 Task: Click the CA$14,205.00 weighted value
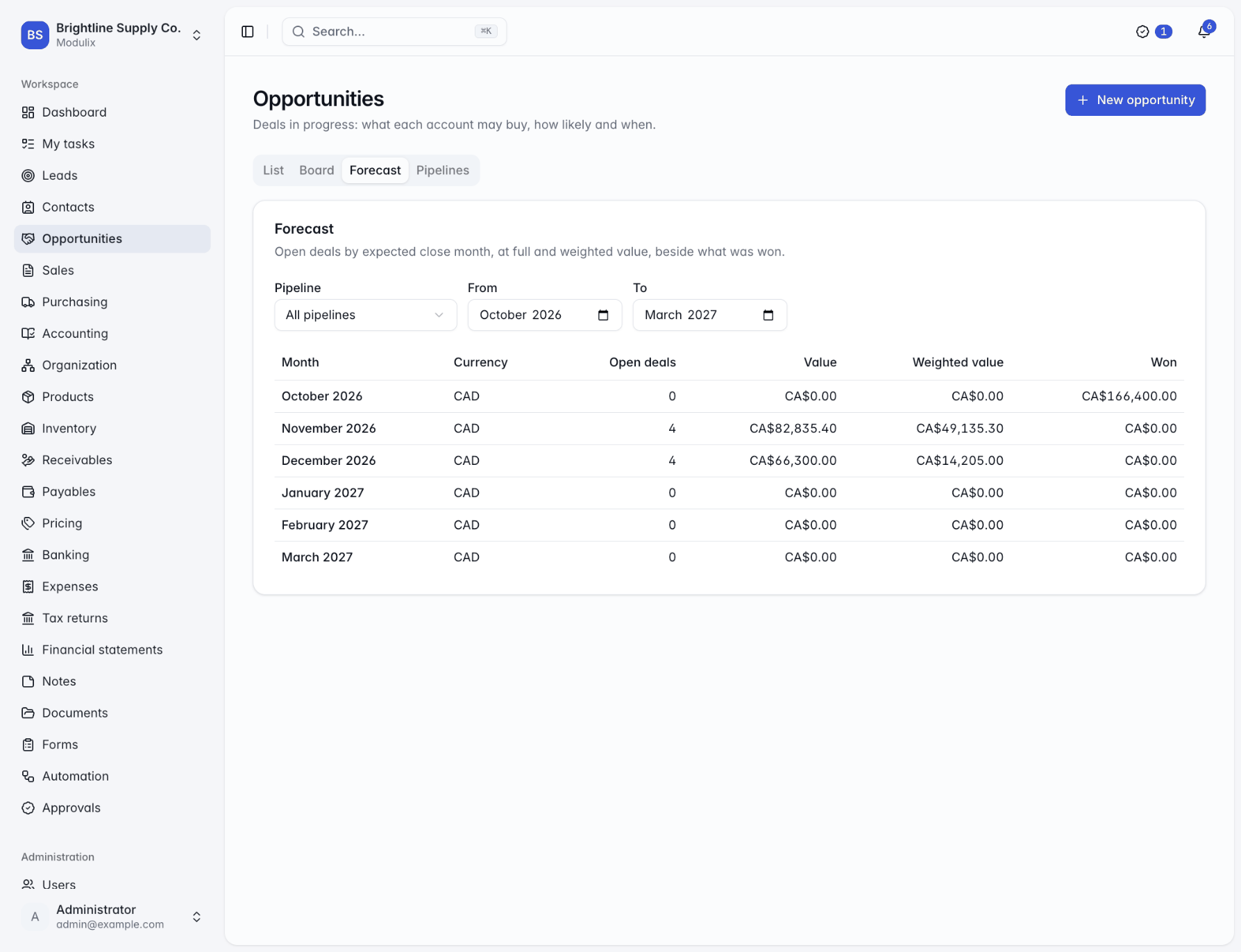point(960,461)
